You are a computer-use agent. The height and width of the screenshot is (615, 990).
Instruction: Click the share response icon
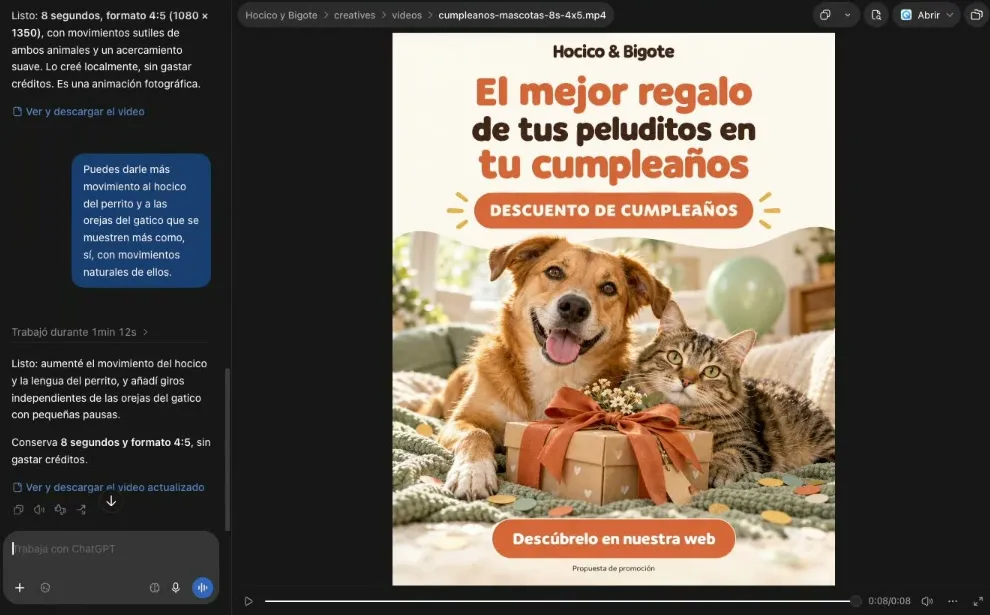[81, 510]
